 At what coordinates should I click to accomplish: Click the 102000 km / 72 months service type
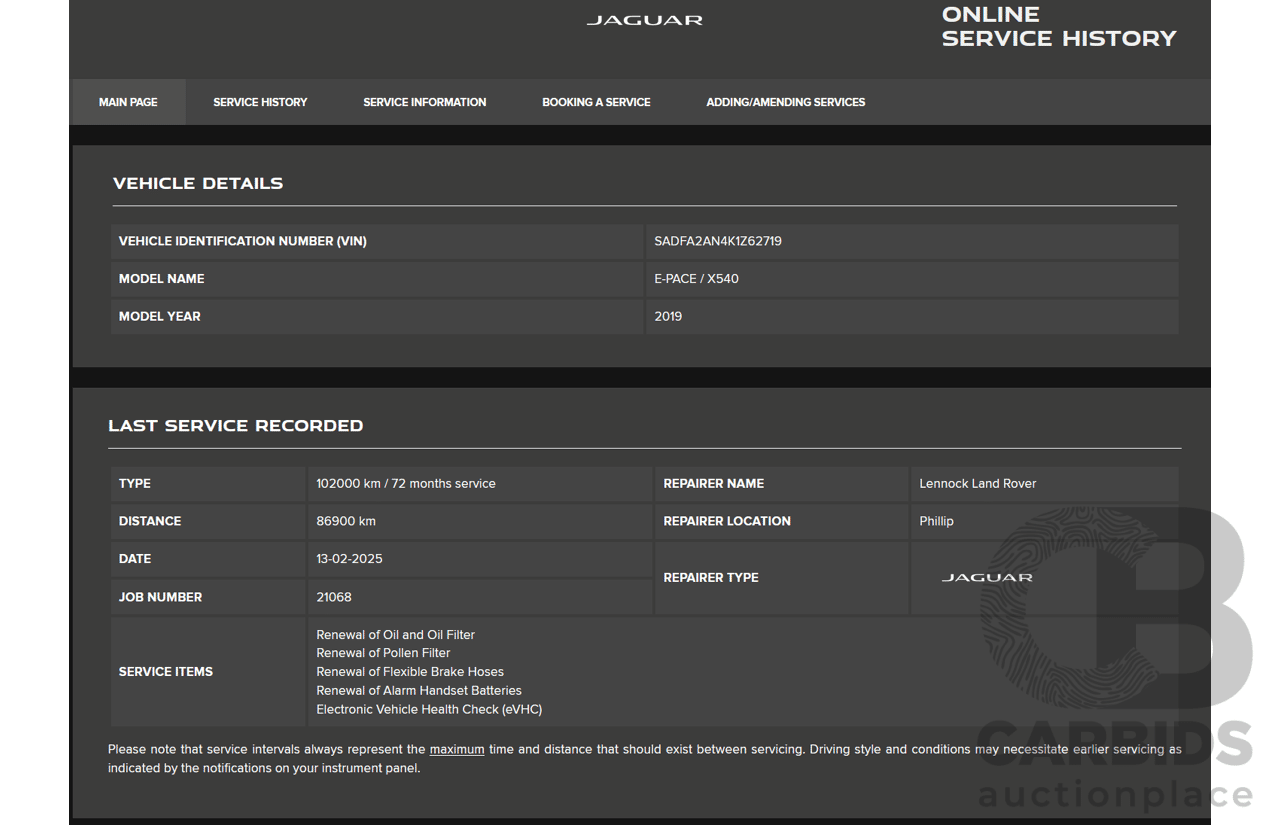click(406, 484)
